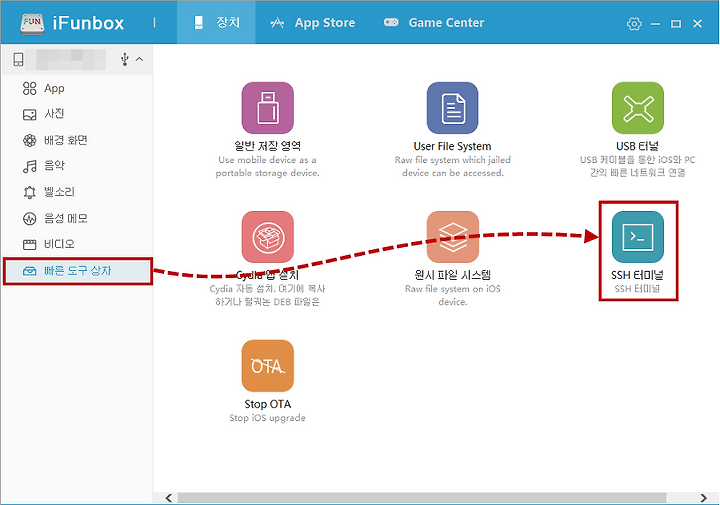Open the User File System icon
The height and width of the screenshot is (505, 720).
[x=452, y=108]
